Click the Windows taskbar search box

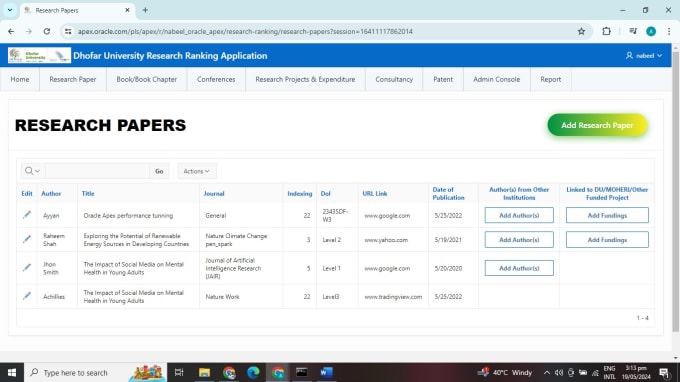coord(95,372)
